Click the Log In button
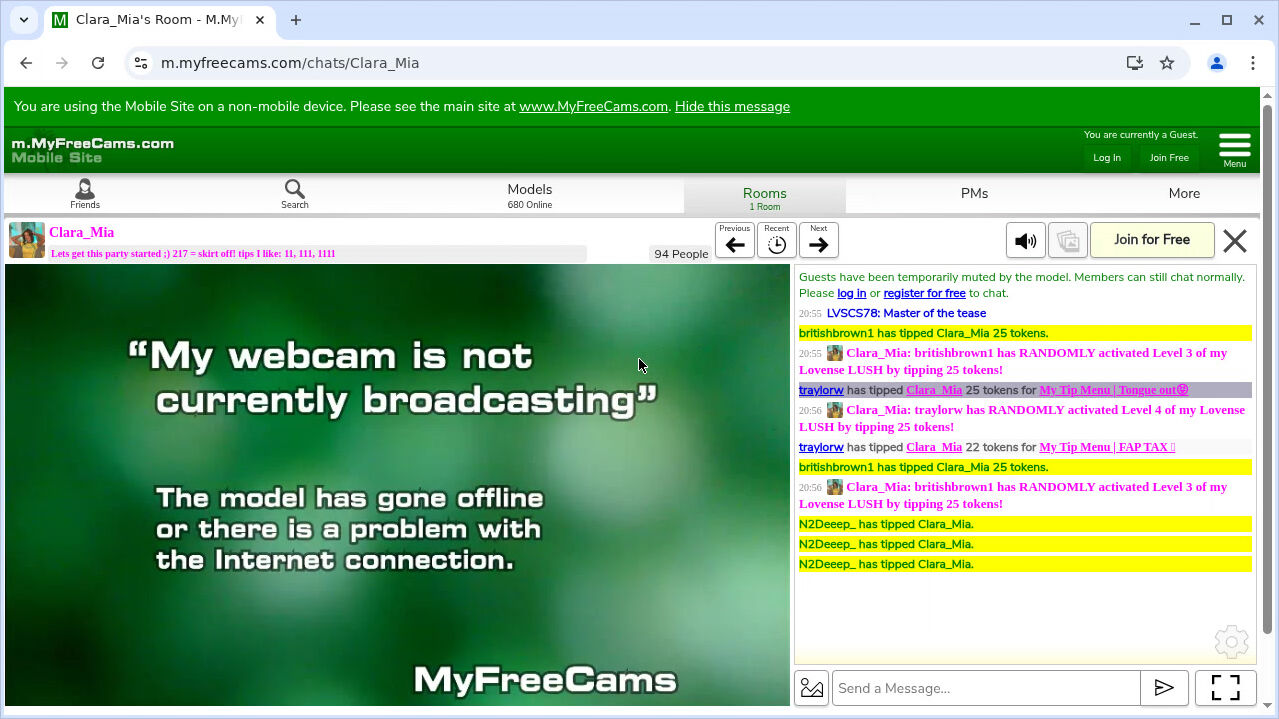Screen dimensions: 1279x719 click(x=1106, y=158)
